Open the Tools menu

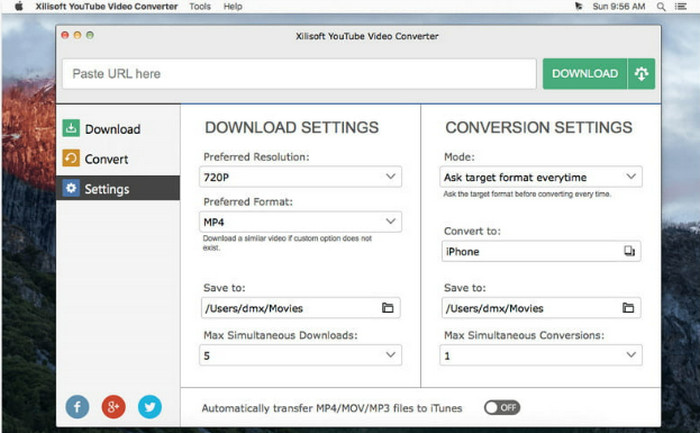click(x=200, y=6)
